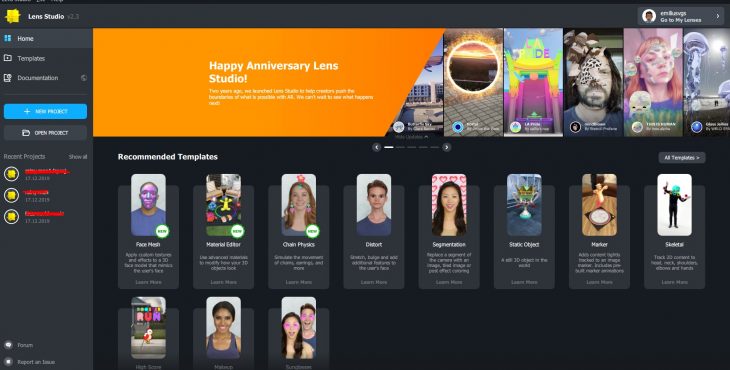
Task: Click Learn More under Segmentation
Action: (449, 282)
